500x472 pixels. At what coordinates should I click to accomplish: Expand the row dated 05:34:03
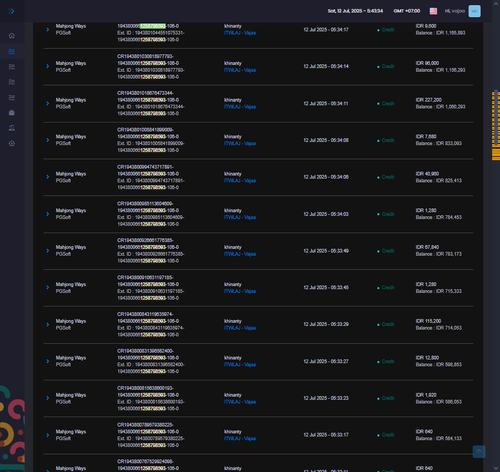48,214
